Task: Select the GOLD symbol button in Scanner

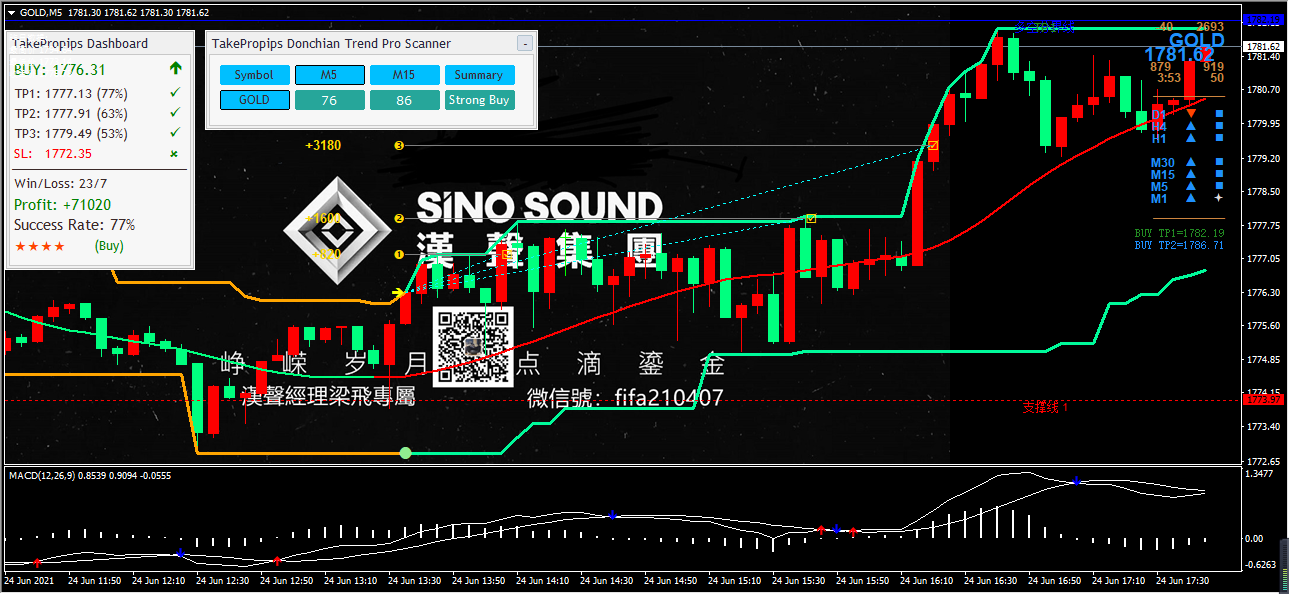Action: tap(254, 100)
